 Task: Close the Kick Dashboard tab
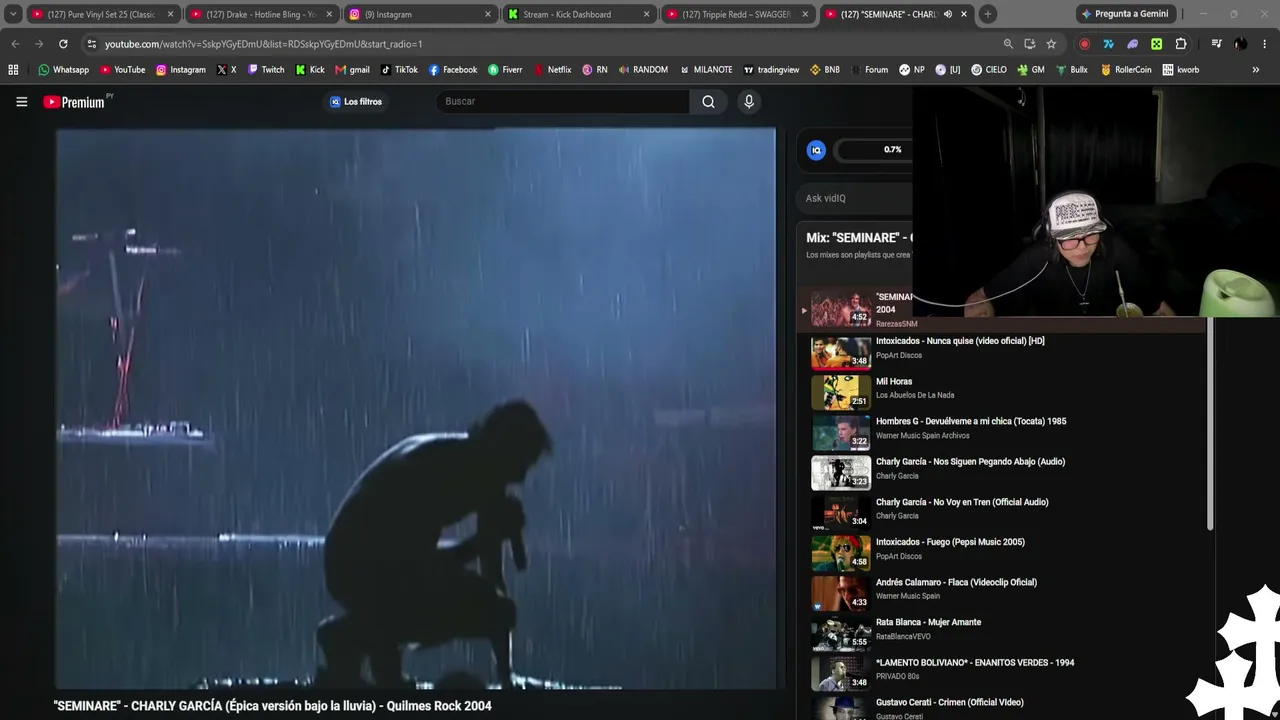(x=647, y=14)
